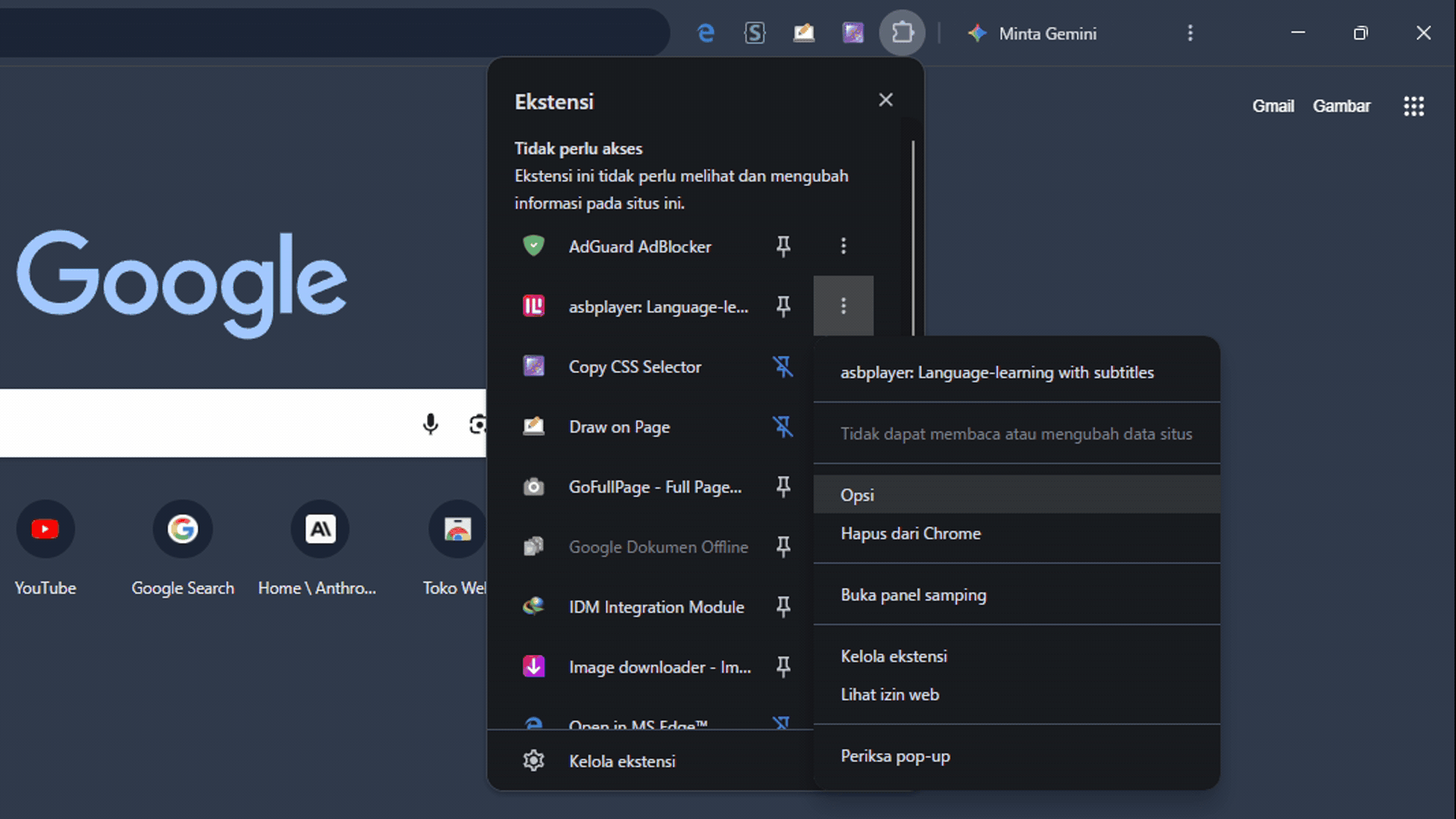Pin Google Dokumen Offline to toolbar

pos(783,547)
